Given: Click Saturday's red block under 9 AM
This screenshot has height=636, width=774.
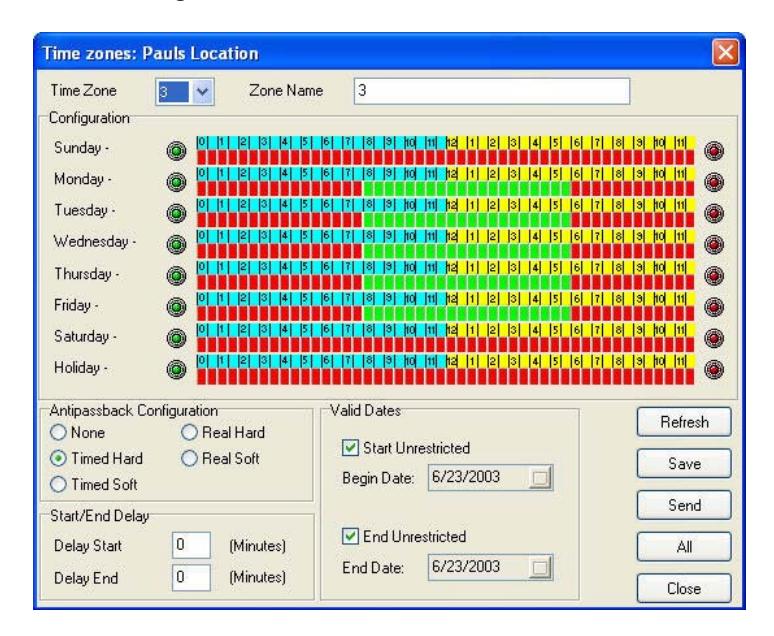Looking at the screenshot, I should (389, 345).
